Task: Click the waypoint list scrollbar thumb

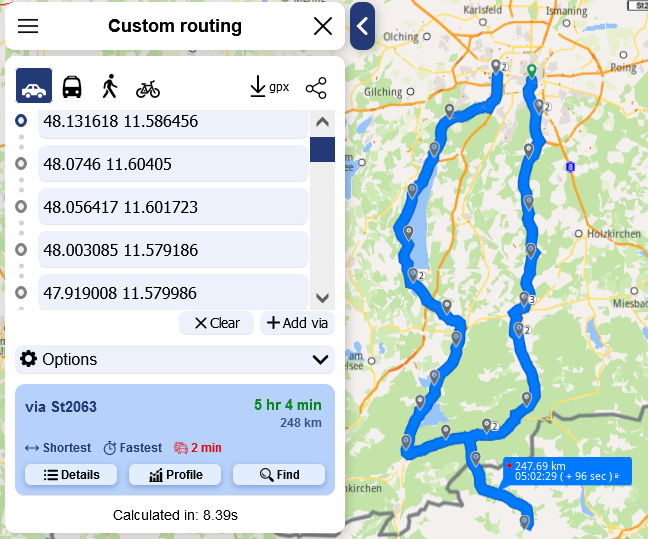Action: pyautogui.click(x=322, y=150)
